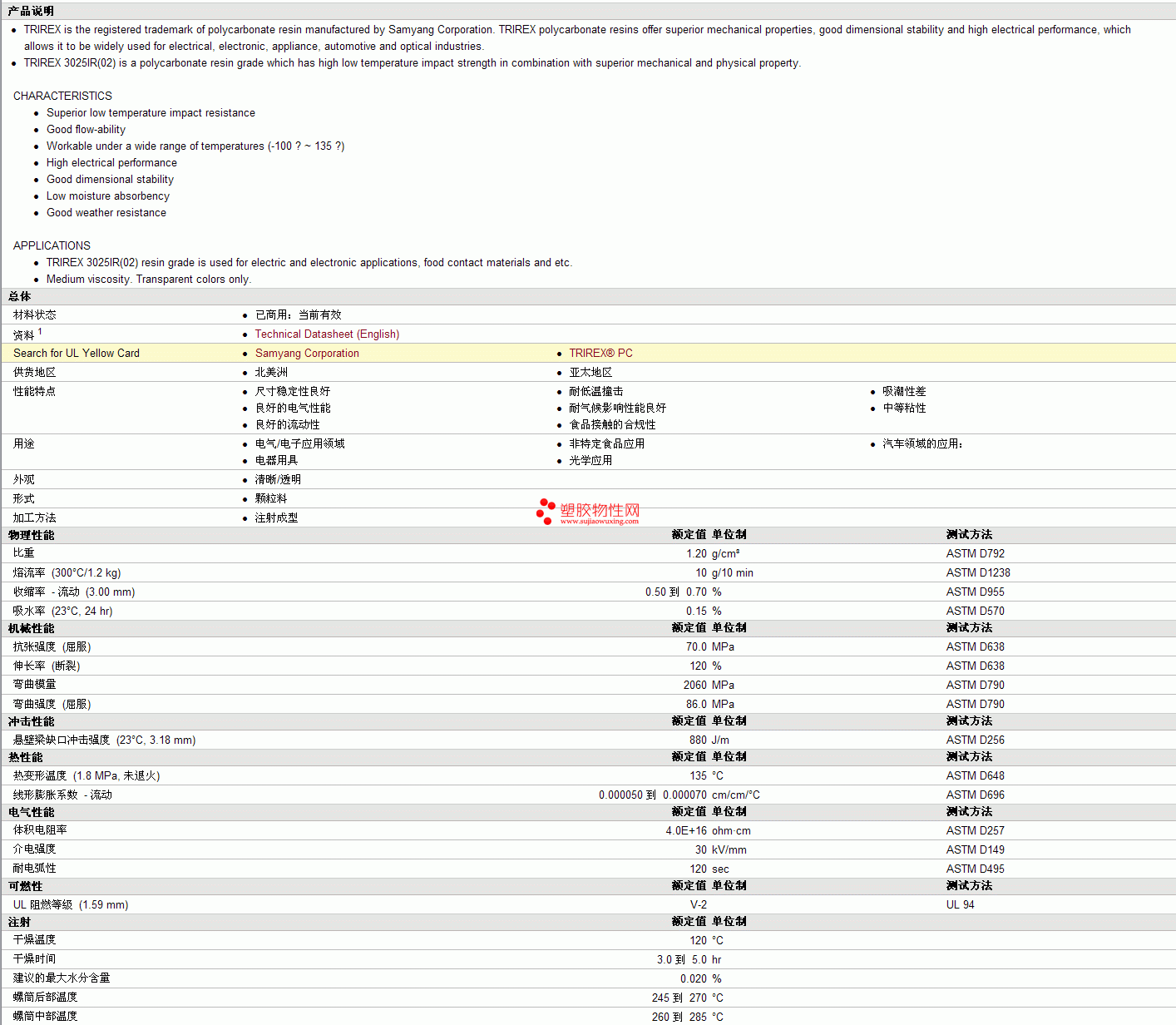Click the 30 kV/mm dielectric strength value

pyautogui.click(x=721, y=849)
